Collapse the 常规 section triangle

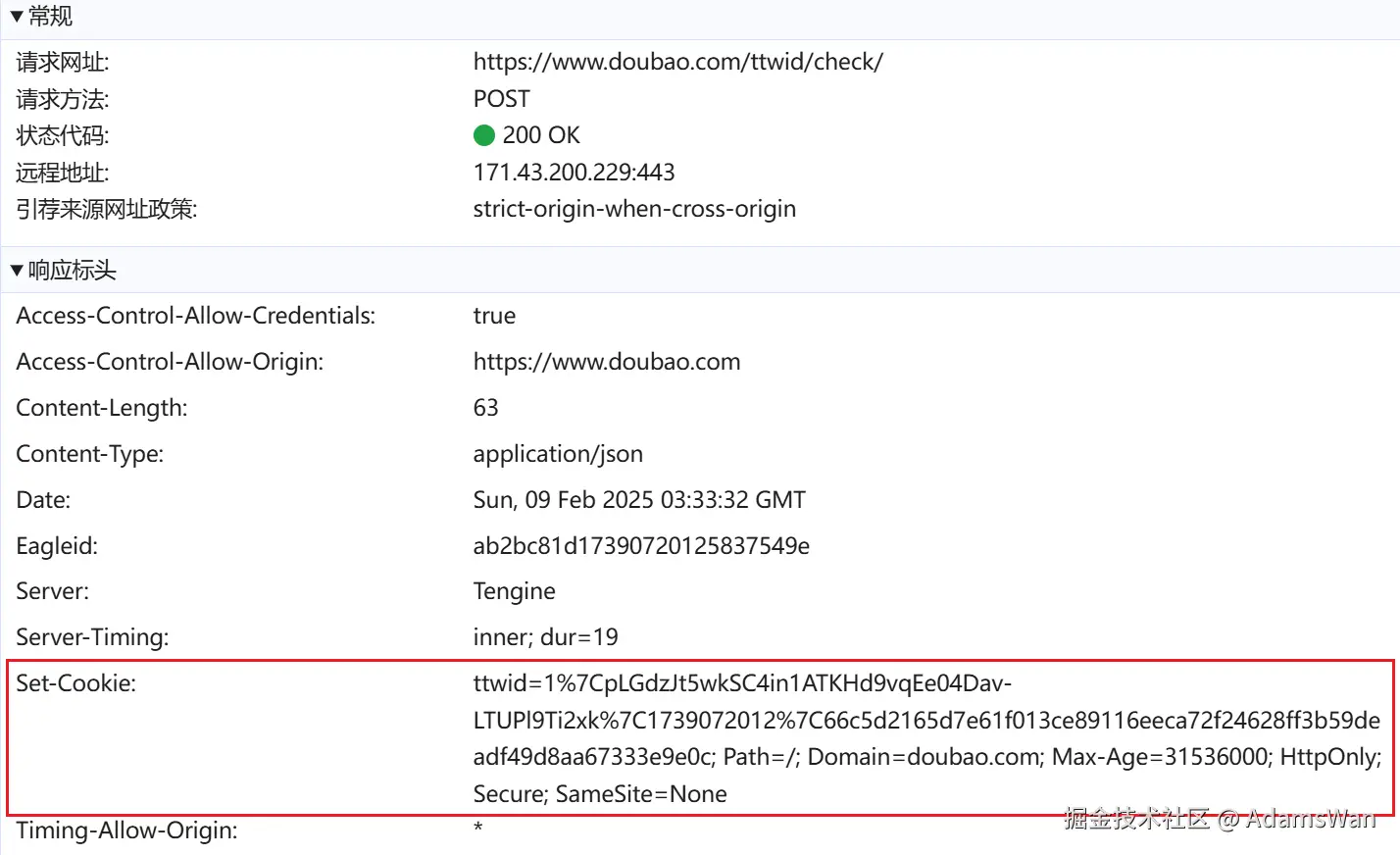[17, 17]
